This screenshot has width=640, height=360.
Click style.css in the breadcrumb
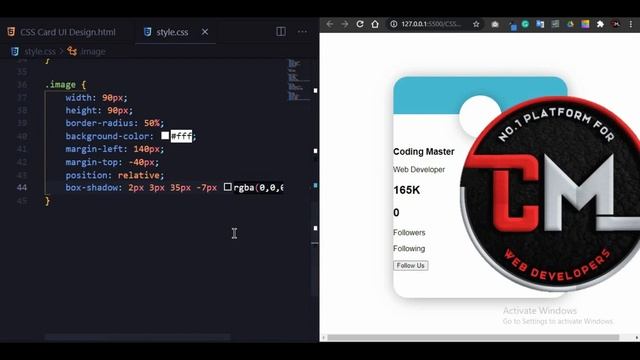pos(40,51)
